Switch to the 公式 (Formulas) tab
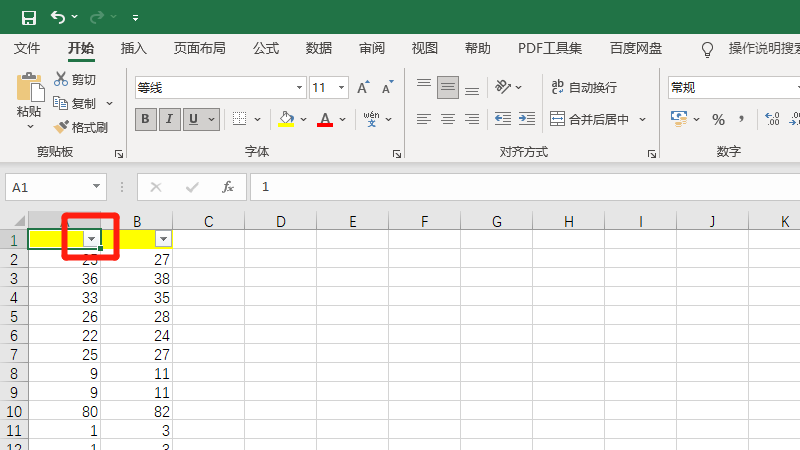800x450 pixels. pos(266,48)
